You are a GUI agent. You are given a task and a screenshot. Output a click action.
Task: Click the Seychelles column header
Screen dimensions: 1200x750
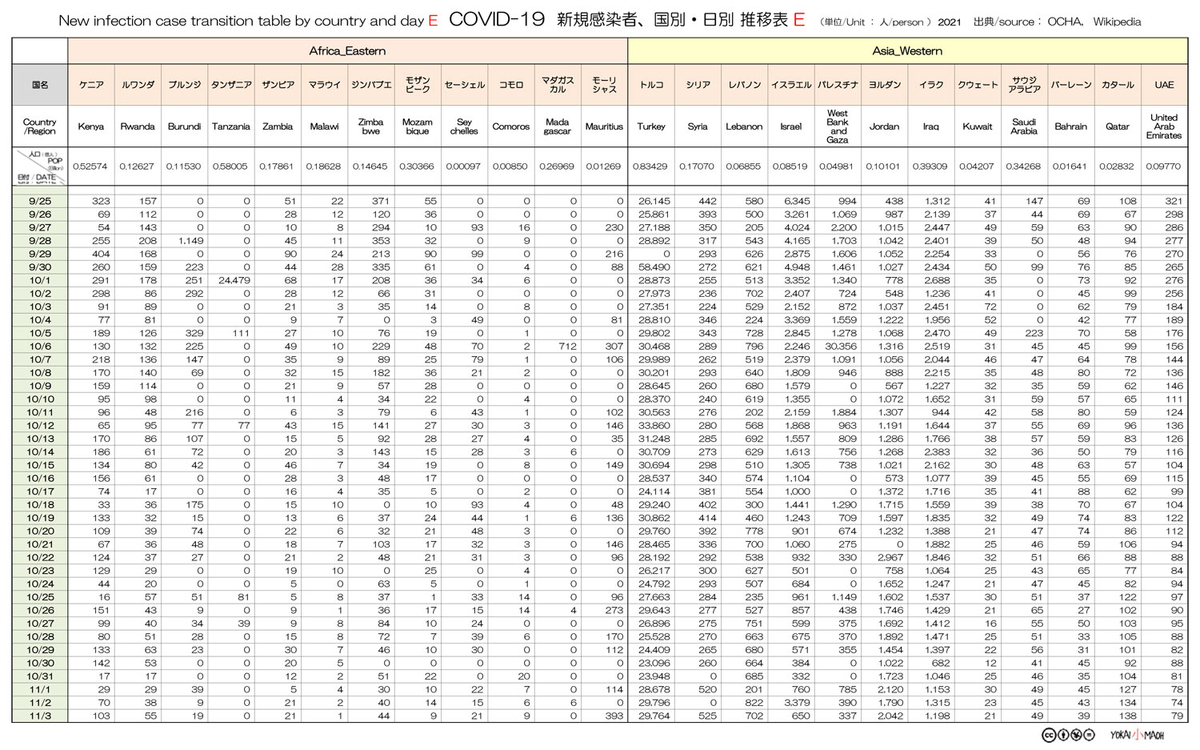(464, 127)
